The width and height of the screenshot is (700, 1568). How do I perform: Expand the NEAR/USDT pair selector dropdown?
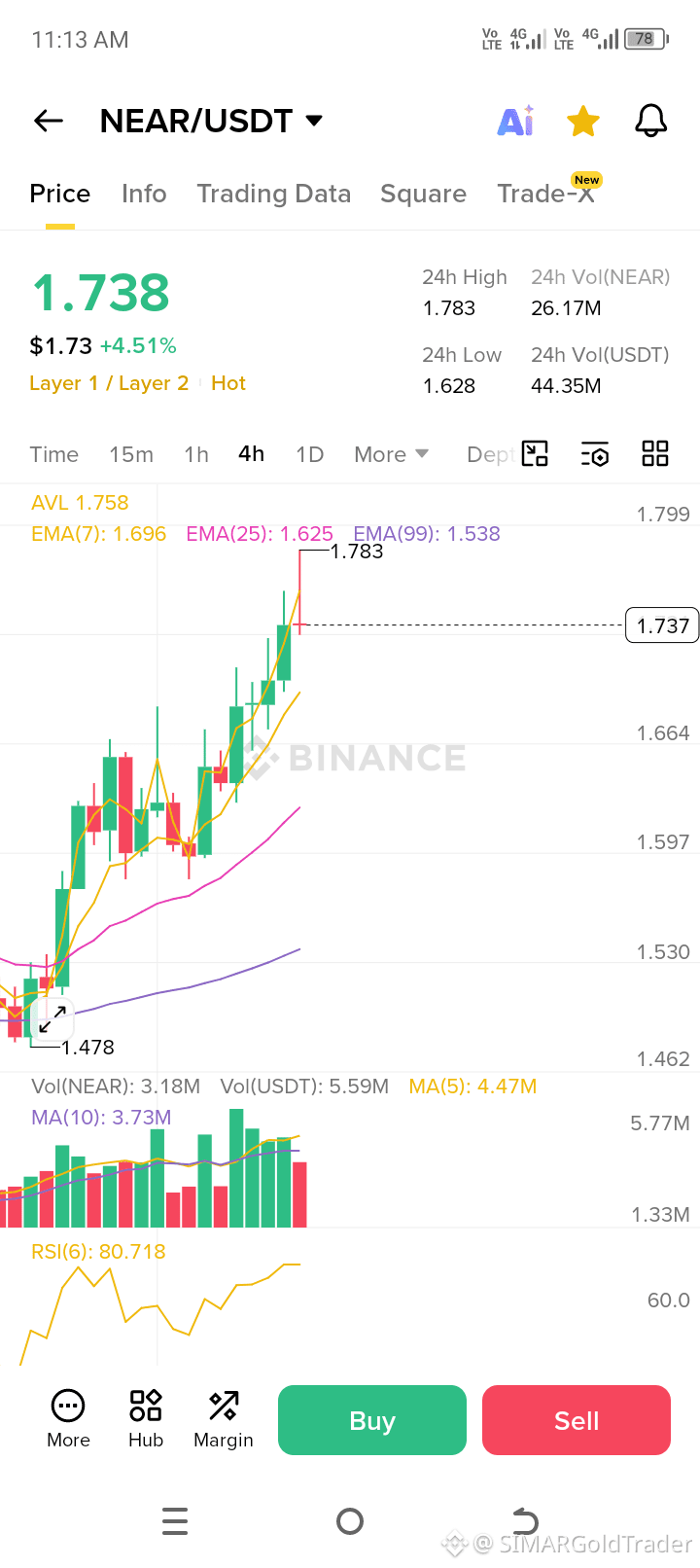pyautogui.click(x=313, y=121)
